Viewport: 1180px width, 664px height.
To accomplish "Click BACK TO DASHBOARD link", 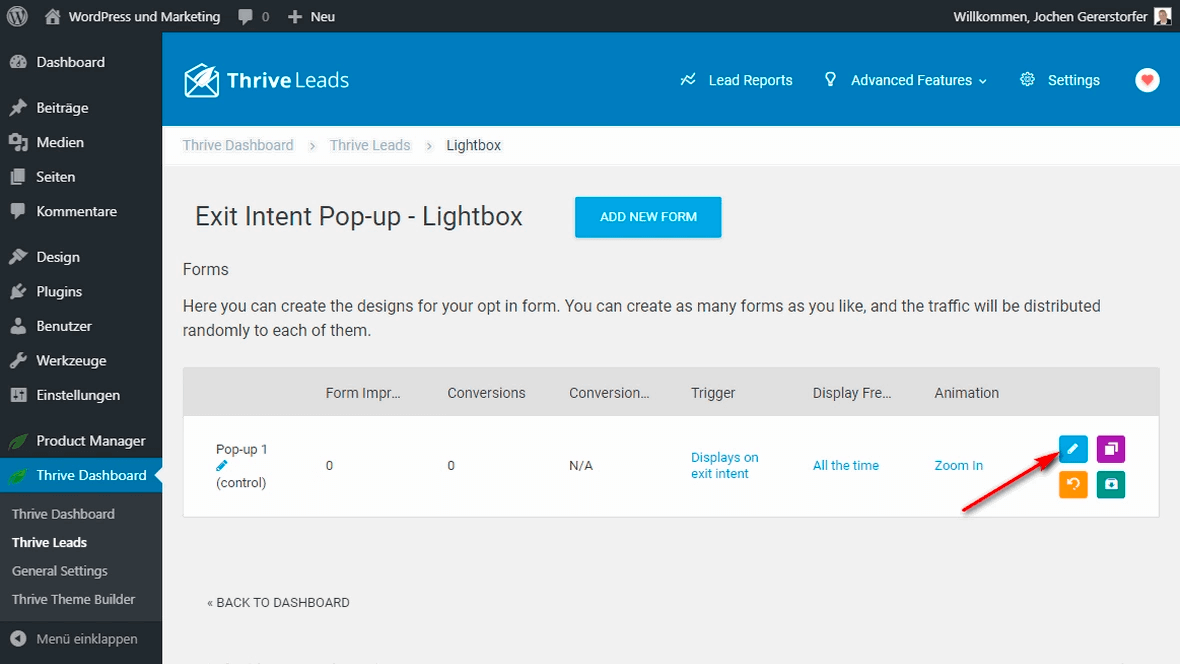I will 278,602.
